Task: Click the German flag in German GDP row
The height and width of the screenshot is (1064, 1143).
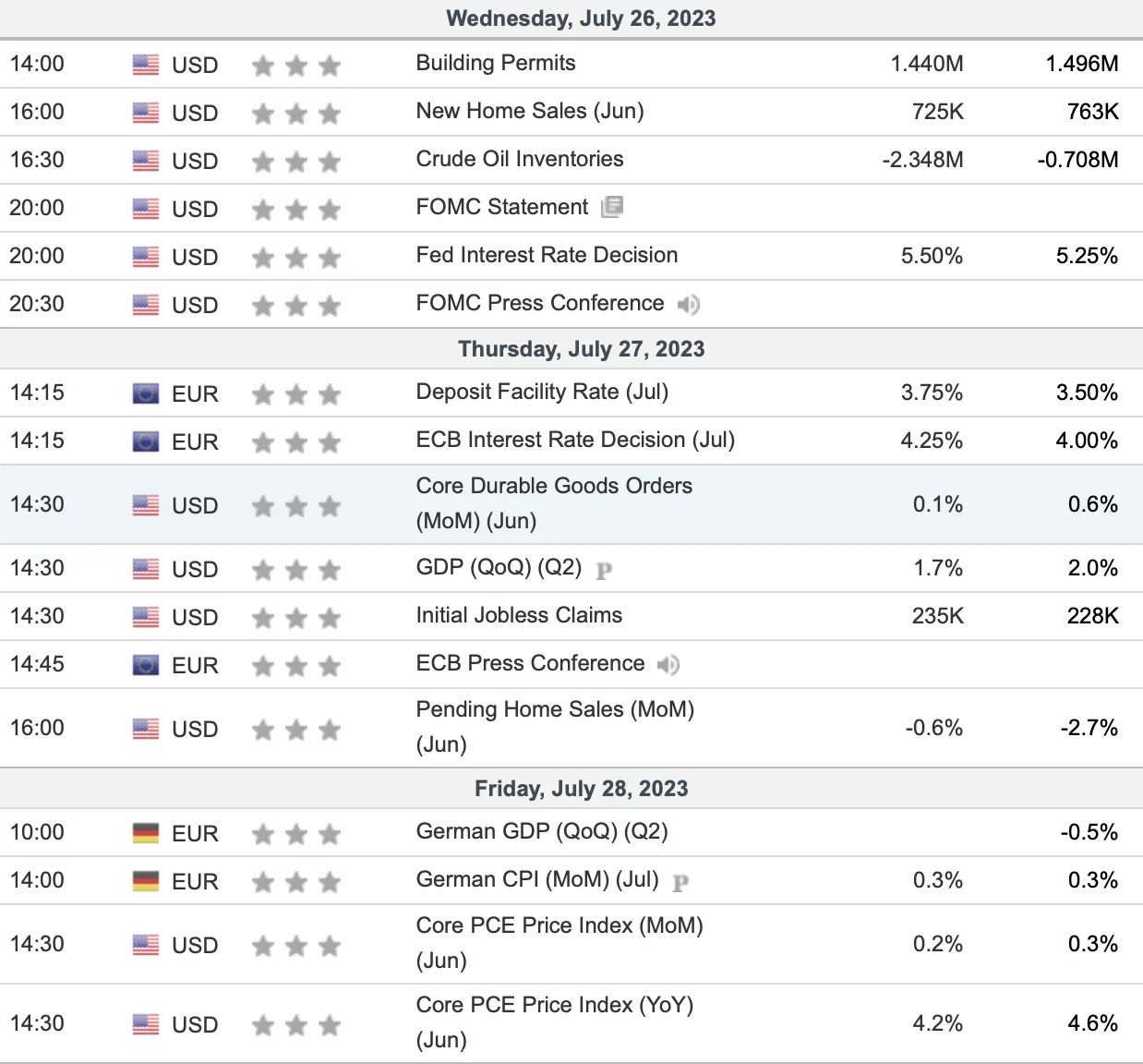Action: click(146, 833)
